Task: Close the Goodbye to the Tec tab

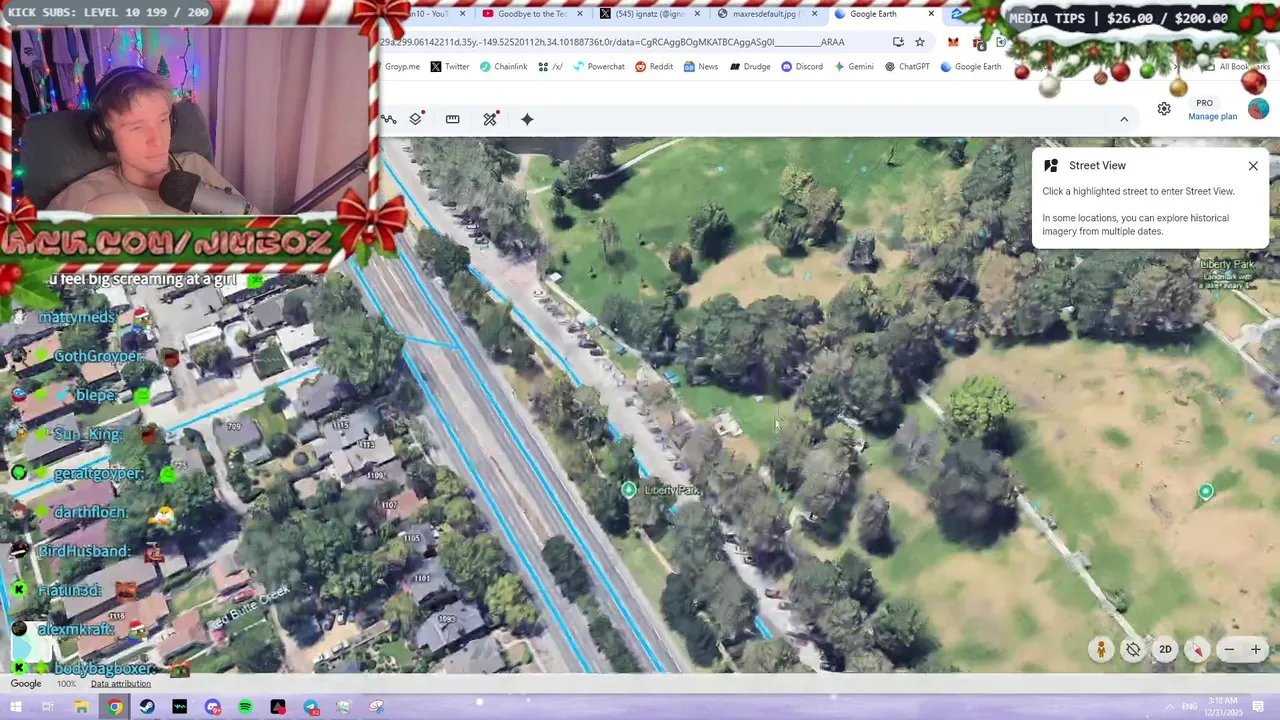Action: click(579, 14)
